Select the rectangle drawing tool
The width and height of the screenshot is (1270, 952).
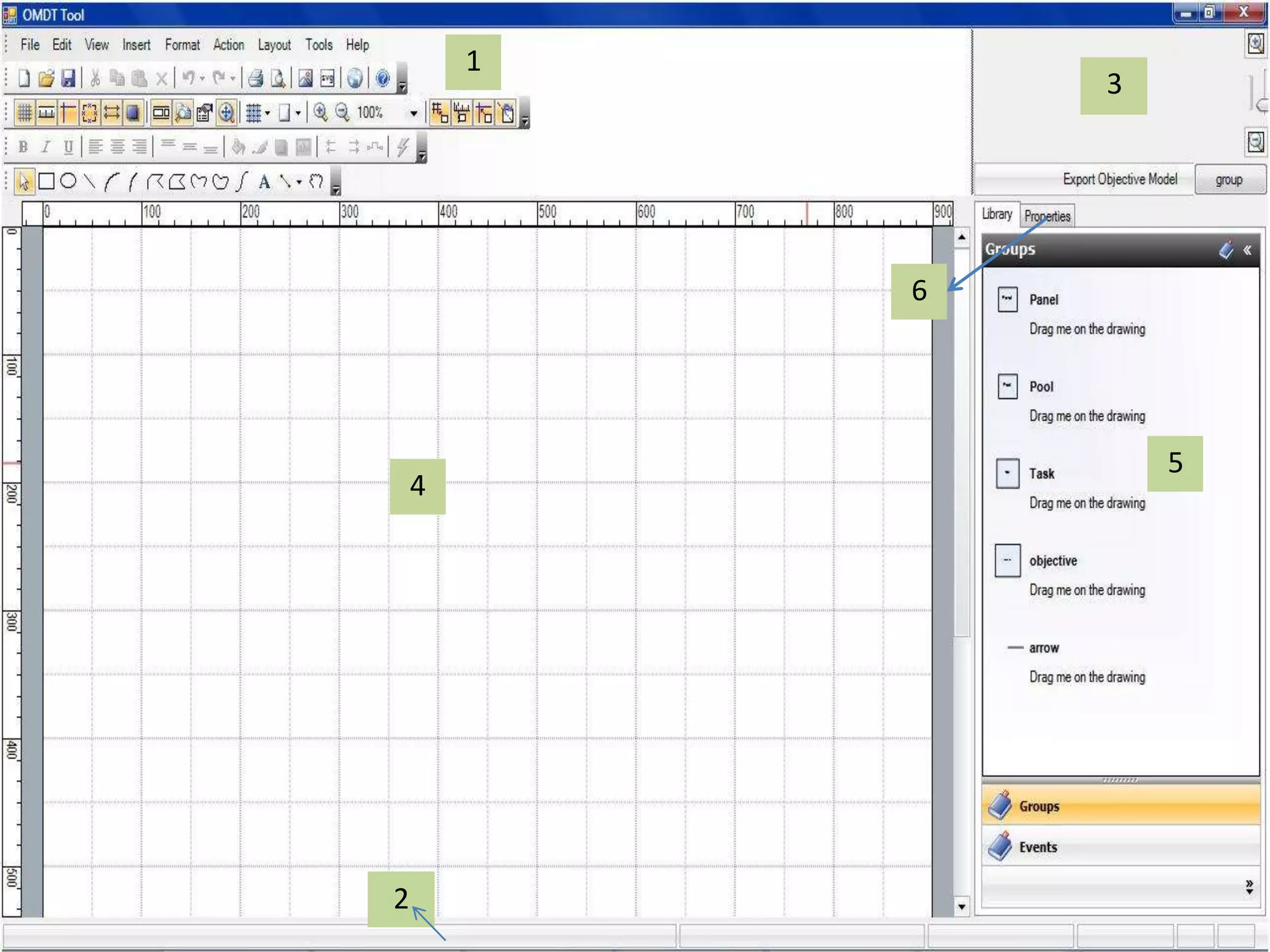coord(47,182)
